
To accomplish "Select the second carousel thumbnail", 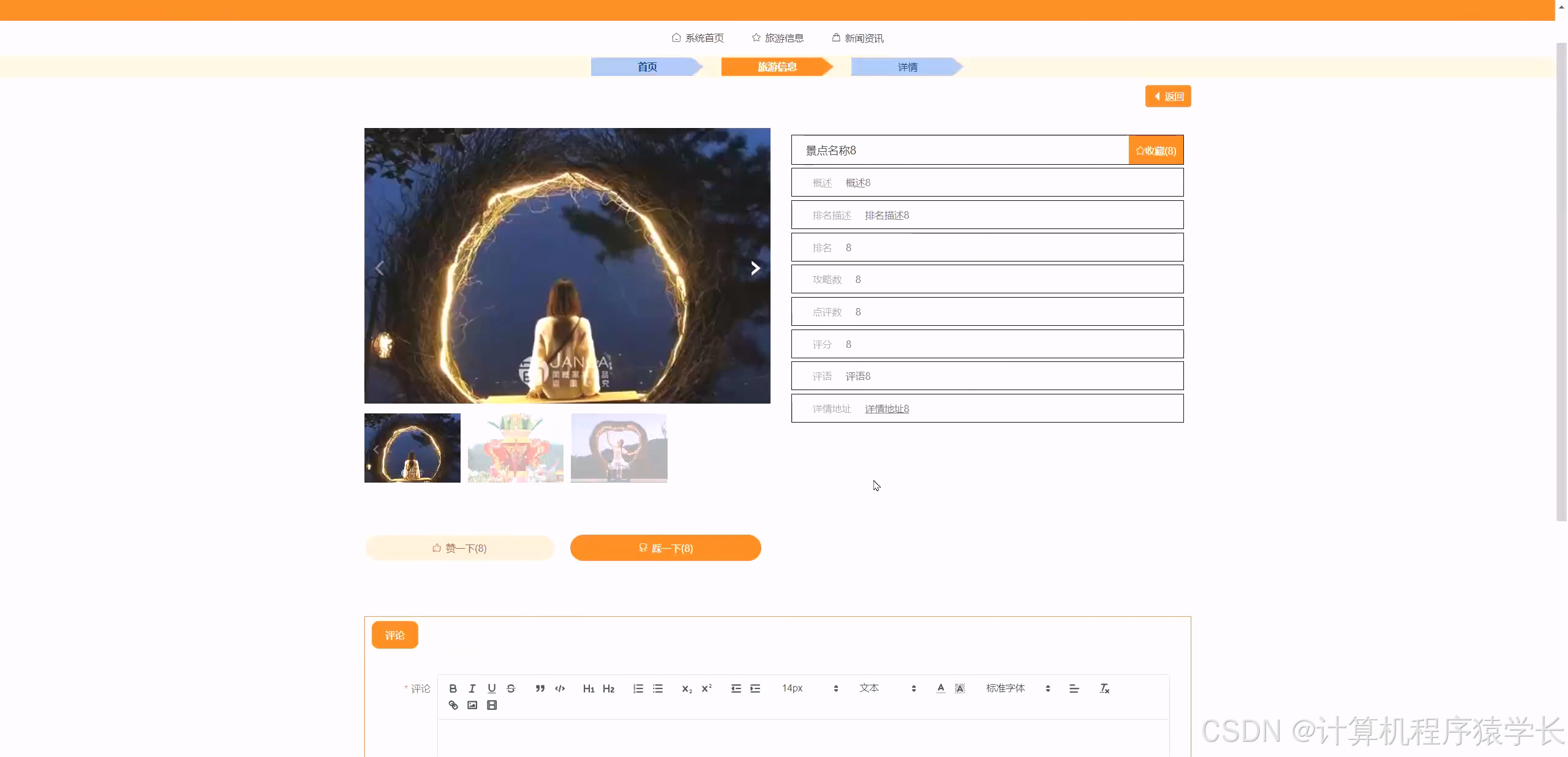I will [514, 448].
